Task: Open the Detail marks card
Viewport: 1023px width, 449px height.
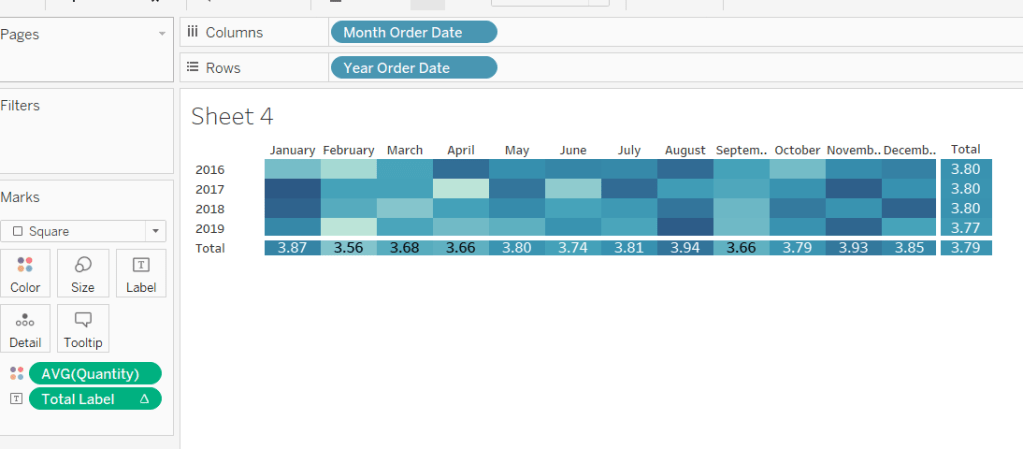Action: [25, 328]
